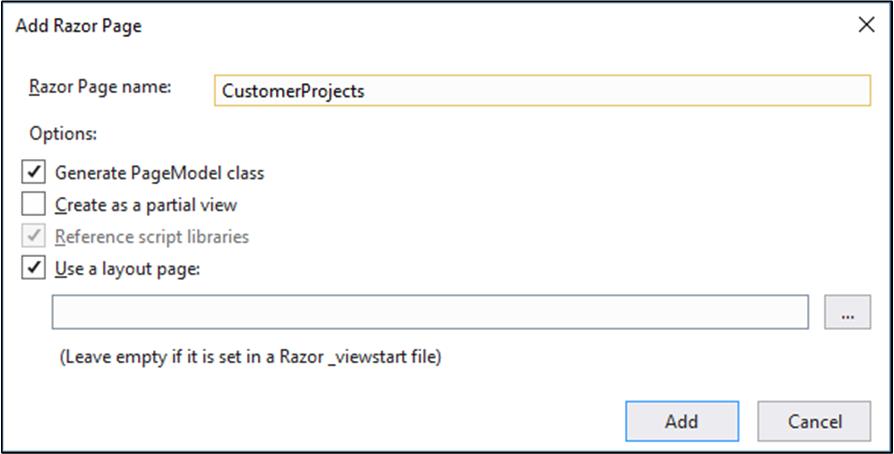Click the Reference script libraries label text
This screenshot has width=894, height=454.
click(152, 237)
